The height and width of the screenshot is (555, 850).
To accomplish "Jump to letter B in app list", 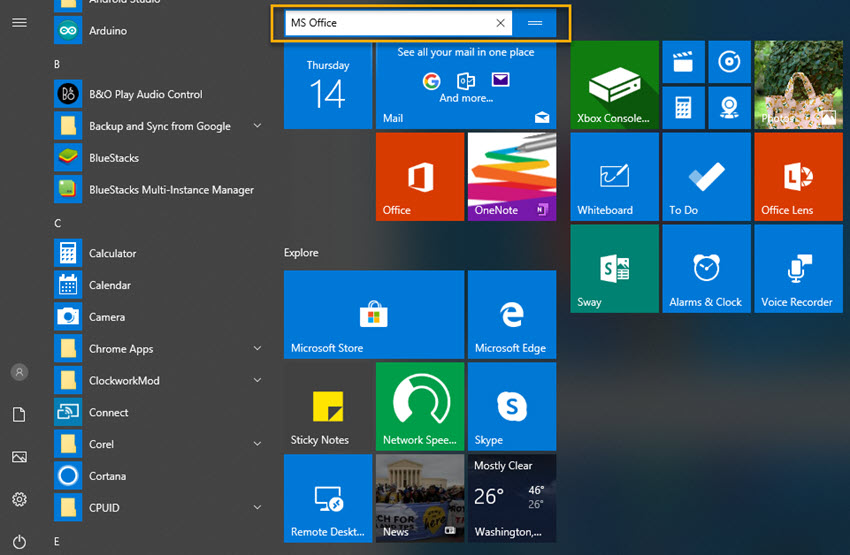I will (57, 64).
